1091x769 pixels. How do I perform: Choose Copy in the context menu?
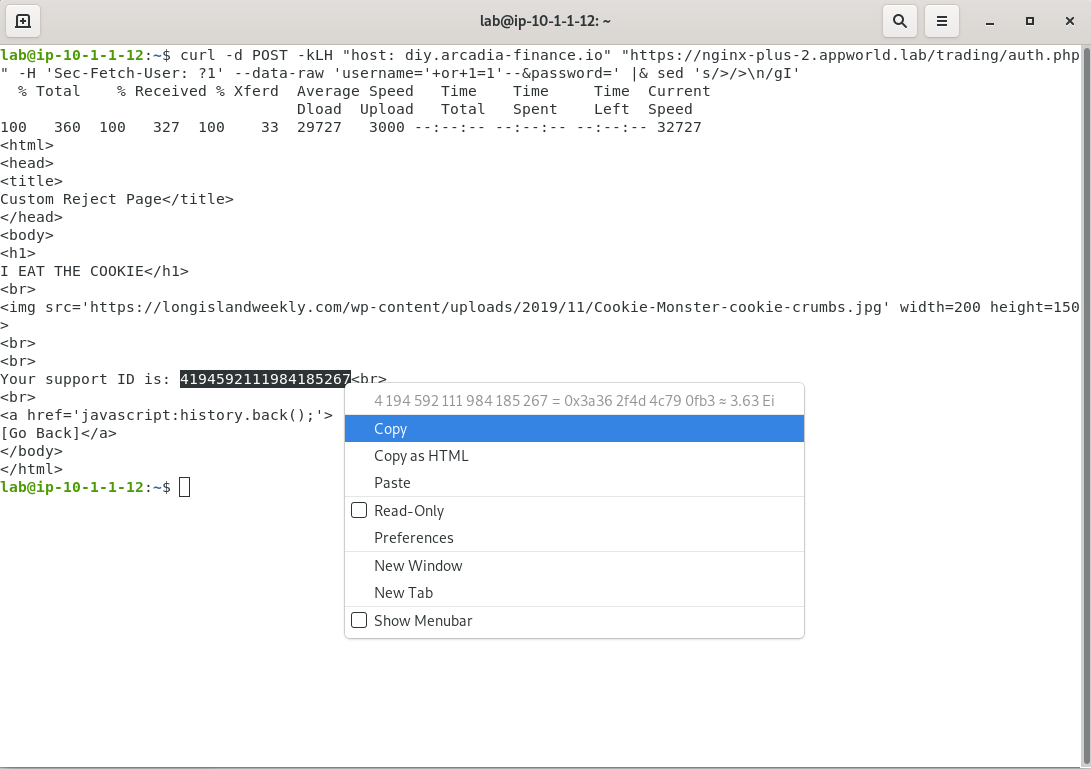point(574,429)
